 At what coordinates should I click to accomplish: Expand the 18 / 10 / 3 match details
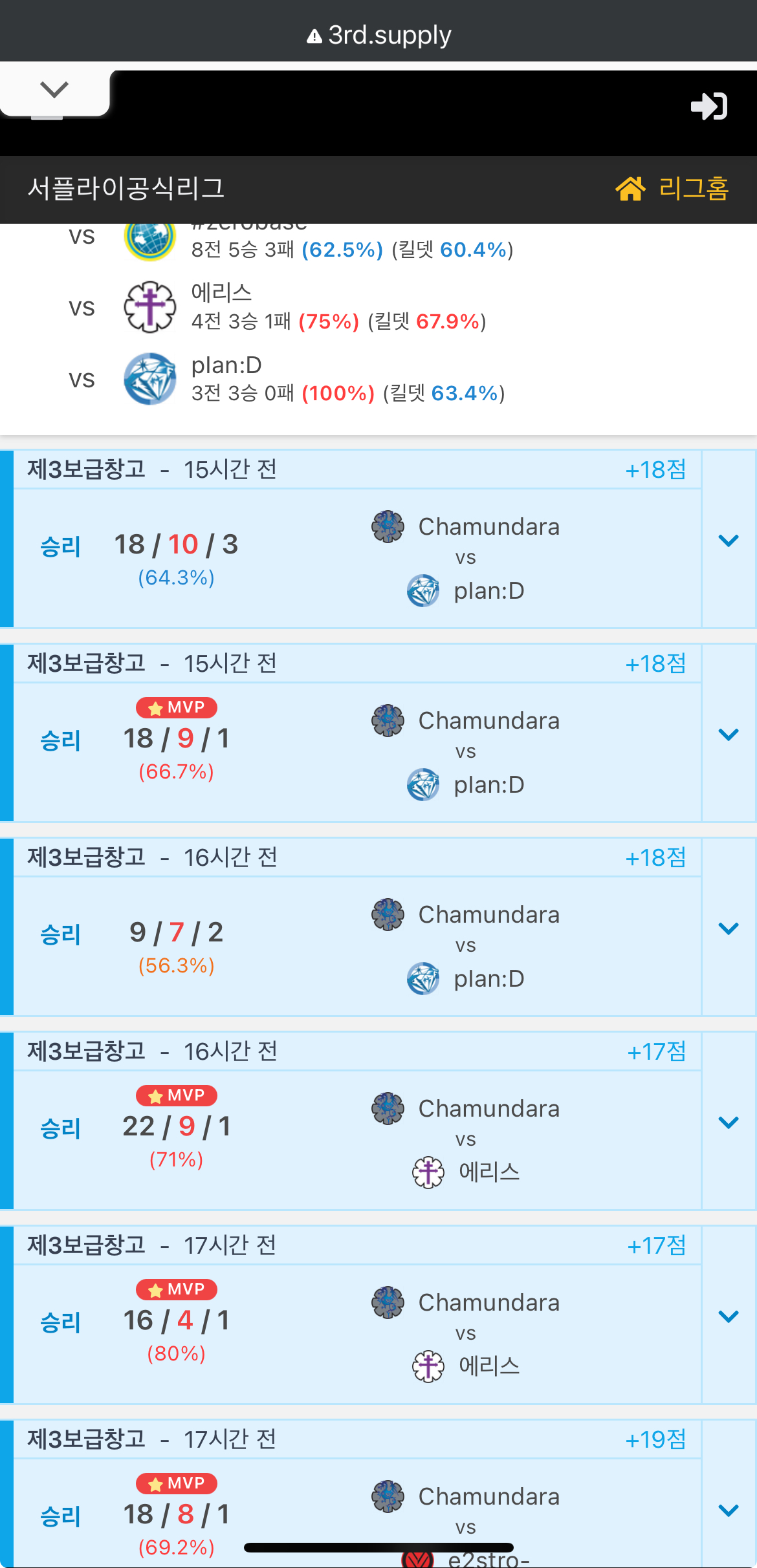click(729, 541)
